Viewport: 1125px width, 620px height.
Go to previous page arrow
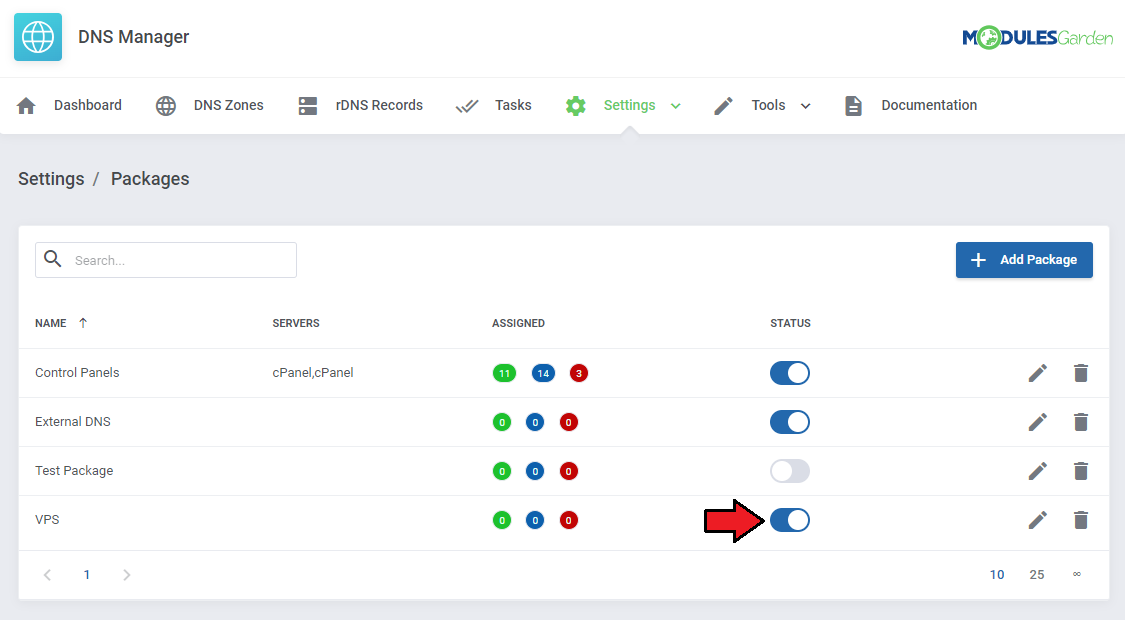tap(47, 575)
